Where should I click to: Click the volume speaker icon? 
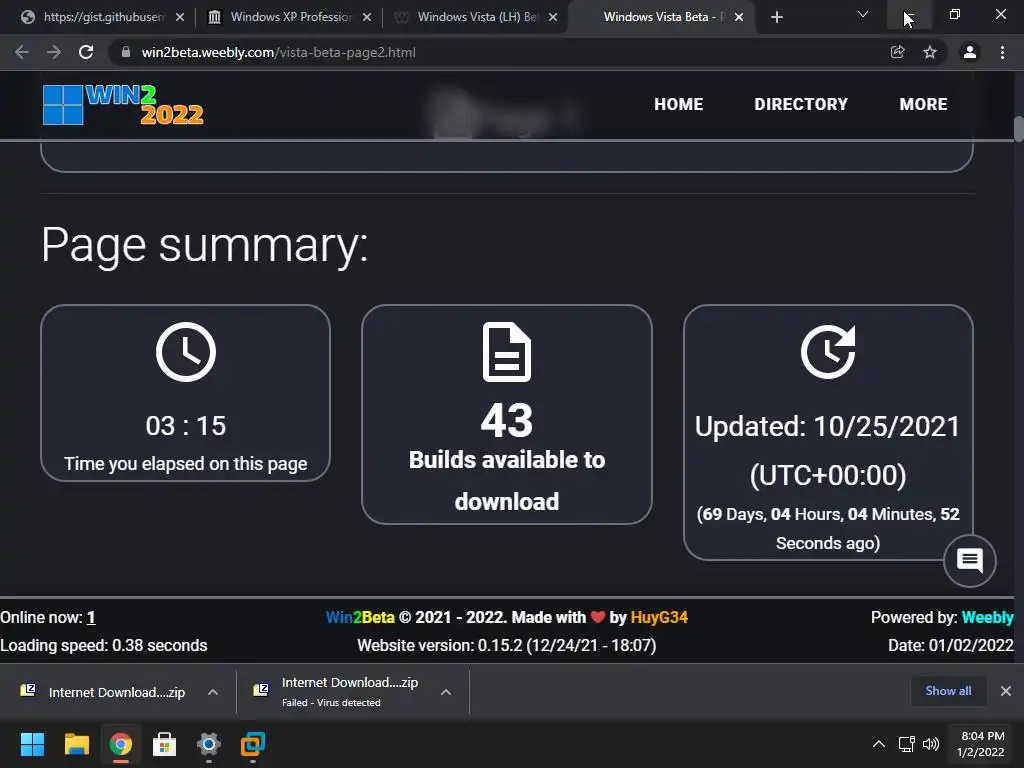pos(931,744)
